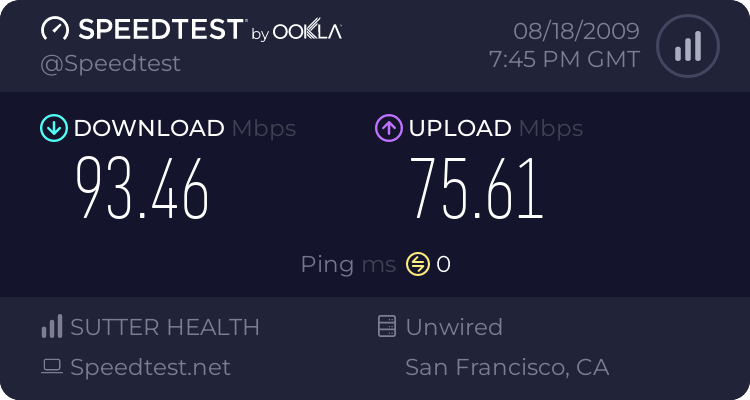Click the Speedtest gauge logo icon
This screenshot has height=400, width=750.
pyautogui.click(x=55, y=29)
